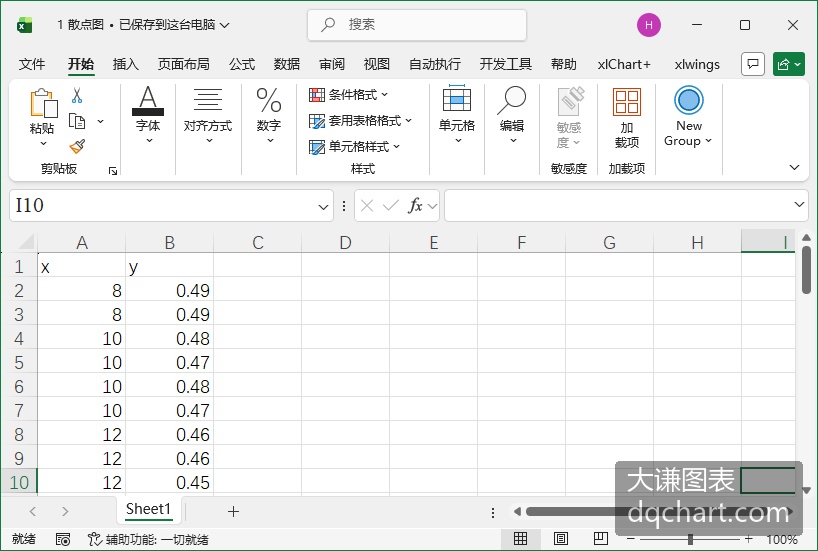This screenshot has width=818, height=551.
Task: Go to previous sheet arrow
Action: (x=33, y=511)
